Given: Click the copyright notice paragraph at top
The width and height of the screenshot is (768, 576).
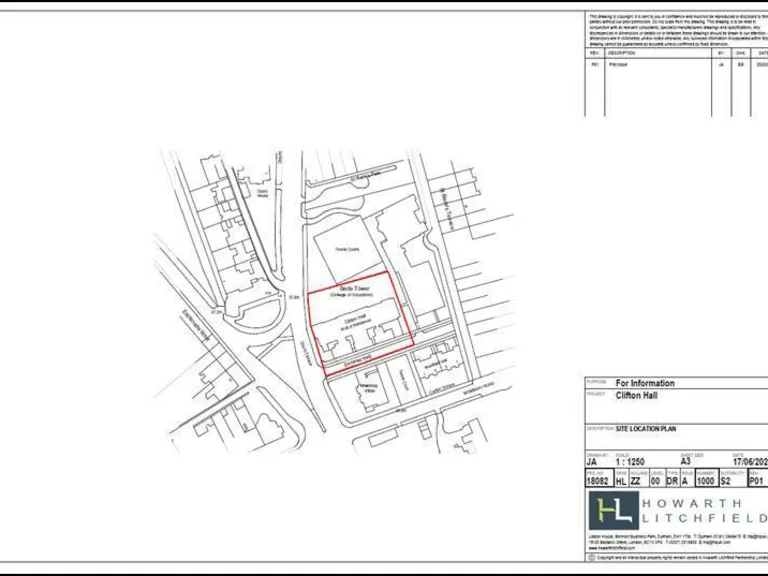Looking at the screenshot, I should click(677, 30).
